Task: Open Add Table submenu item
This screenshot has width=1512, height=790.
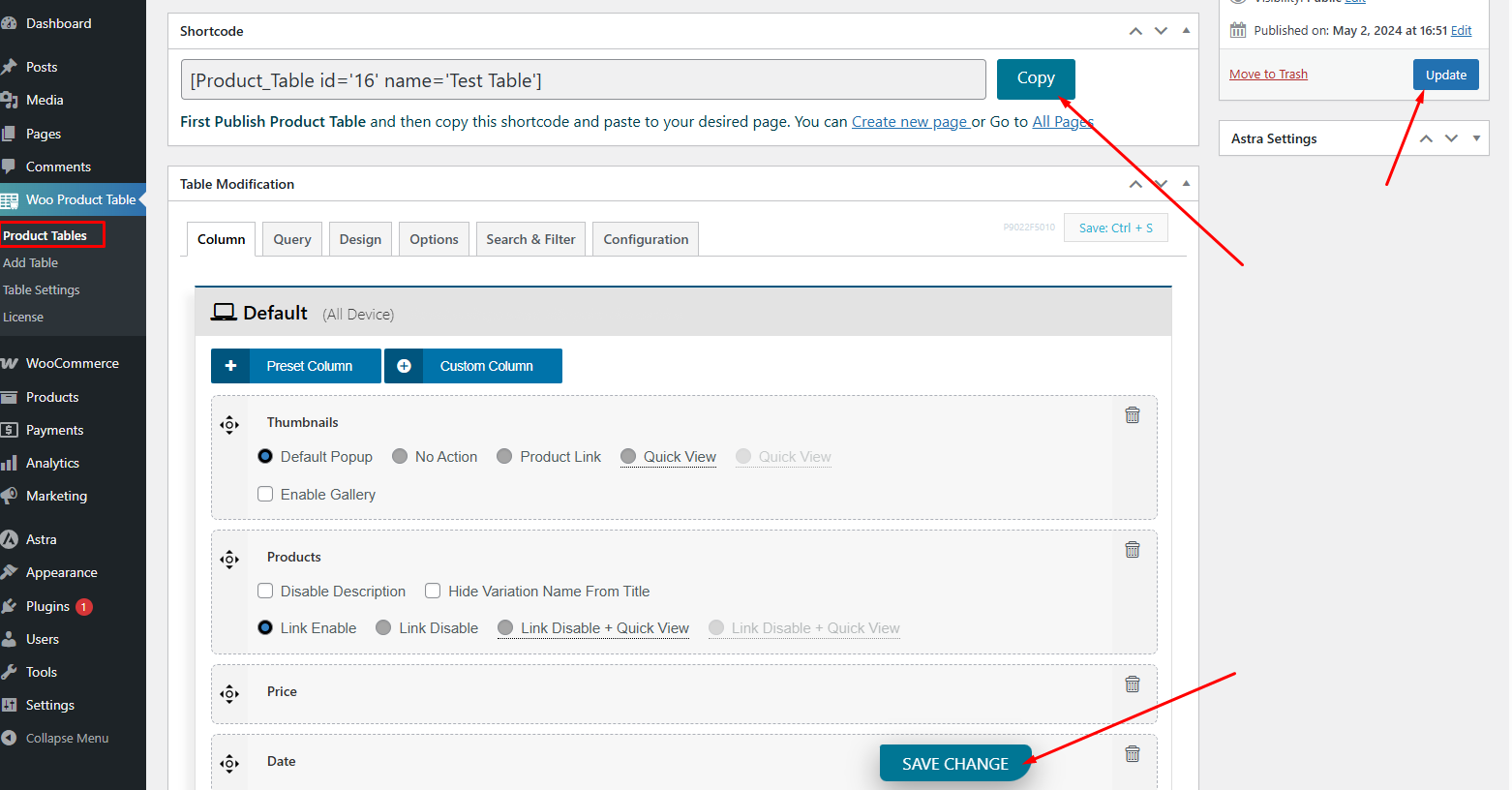Action: pyautogui.click(x=30, y=262)
